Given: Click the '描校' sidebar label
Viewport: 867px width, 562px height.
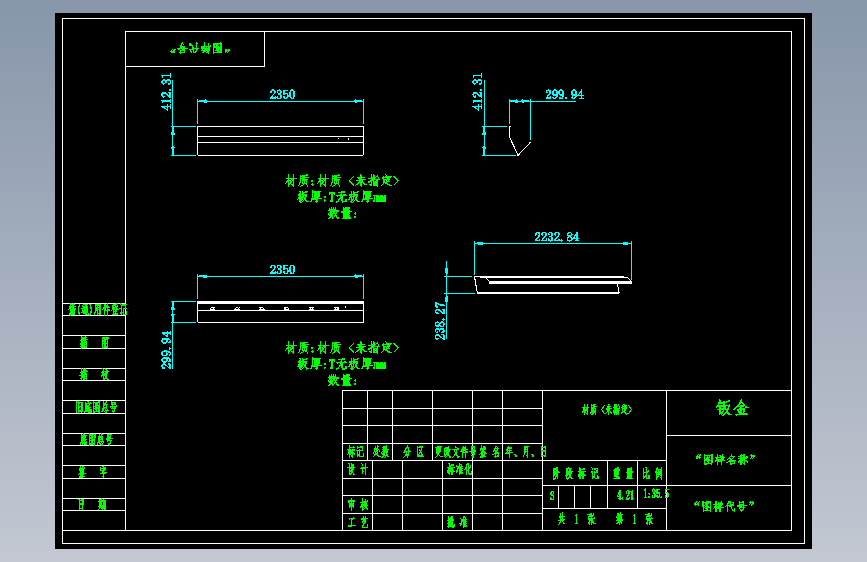Looking at the screenshot, I should coord(94,374).
